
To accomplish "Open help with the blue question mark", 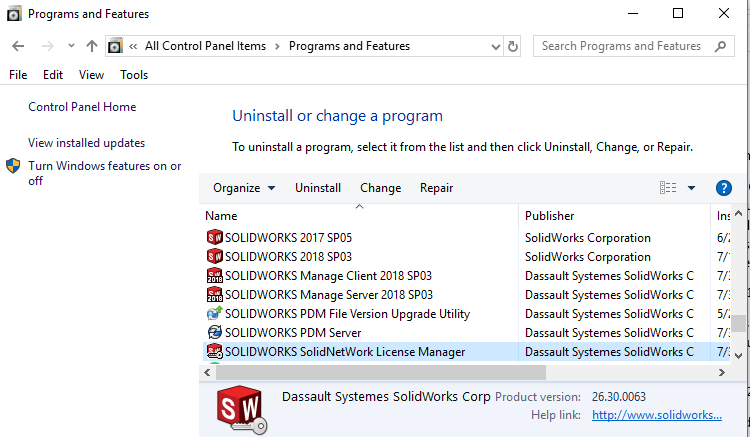I will point(724,188).
